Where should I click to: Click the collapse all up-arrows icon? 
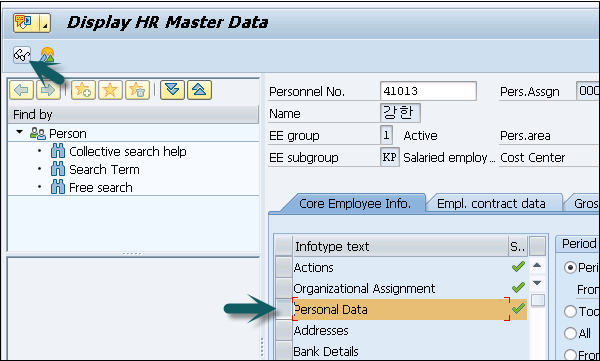click(199, 90)
